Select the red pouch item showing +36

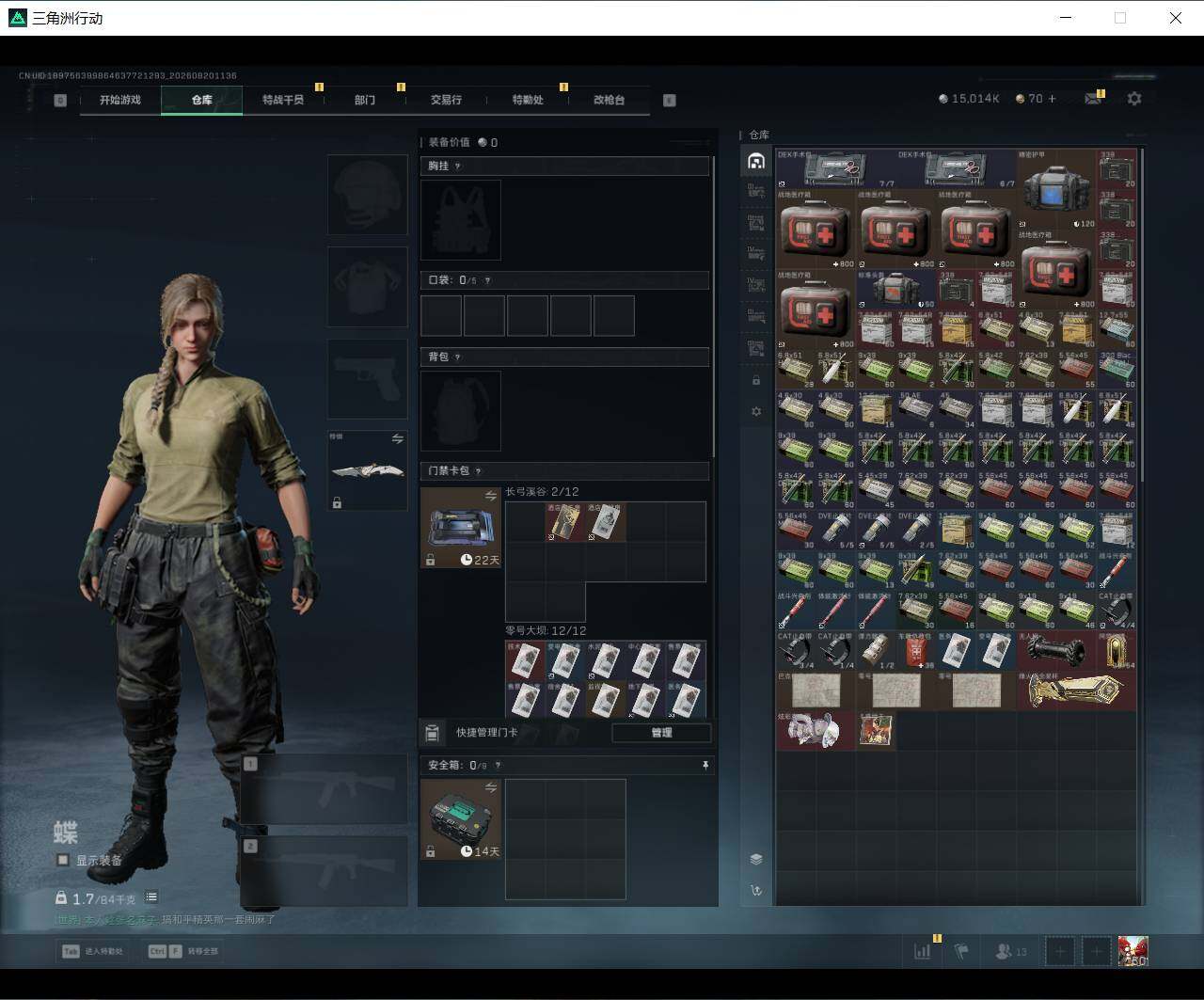916,651
